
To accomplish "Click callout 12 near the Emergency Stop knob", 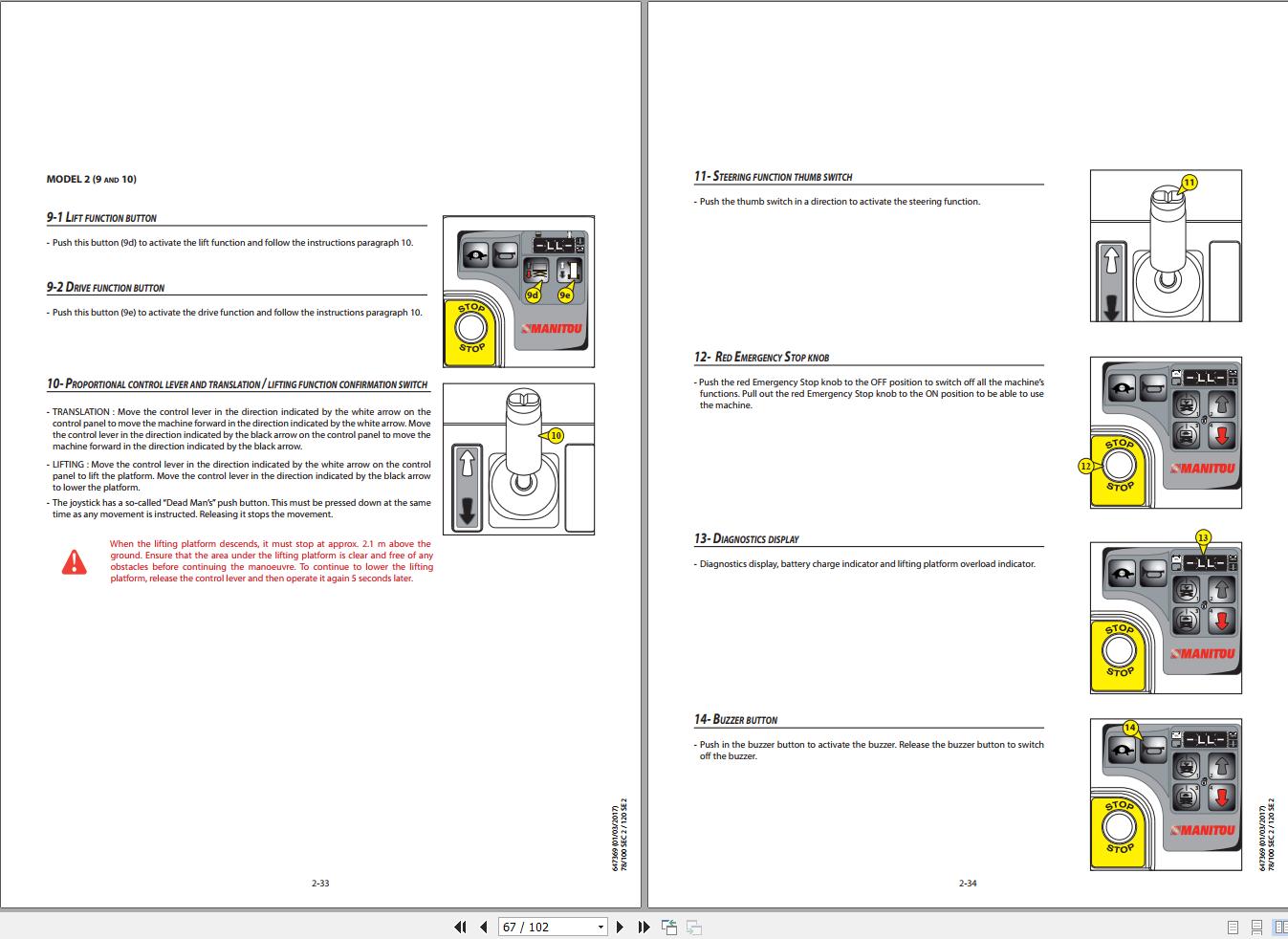I will click(1086, 466).
